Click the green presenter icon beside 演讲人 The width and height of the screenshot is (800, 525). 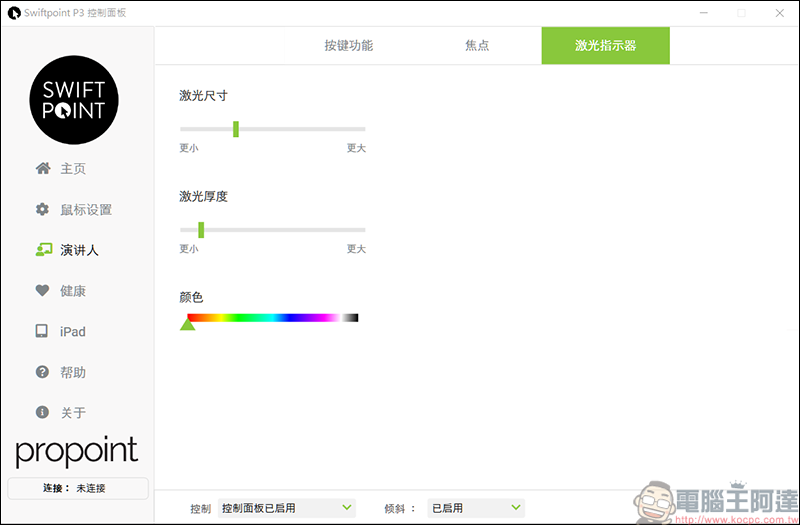point(43,250)
